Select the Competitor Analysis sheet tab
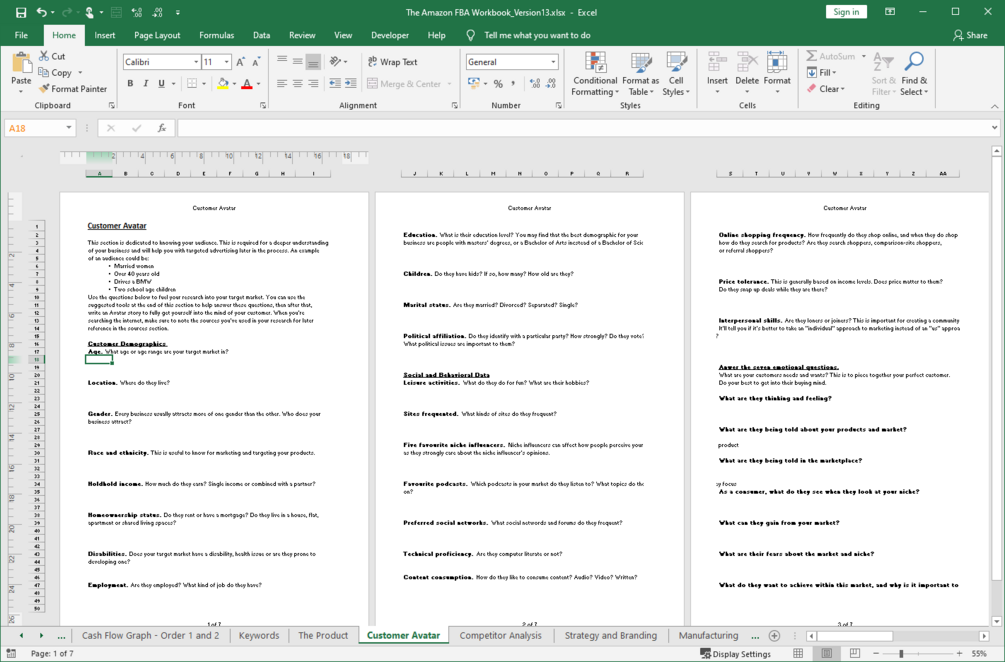The height and width of the screenshot is (662, 1005). [501, 636]
